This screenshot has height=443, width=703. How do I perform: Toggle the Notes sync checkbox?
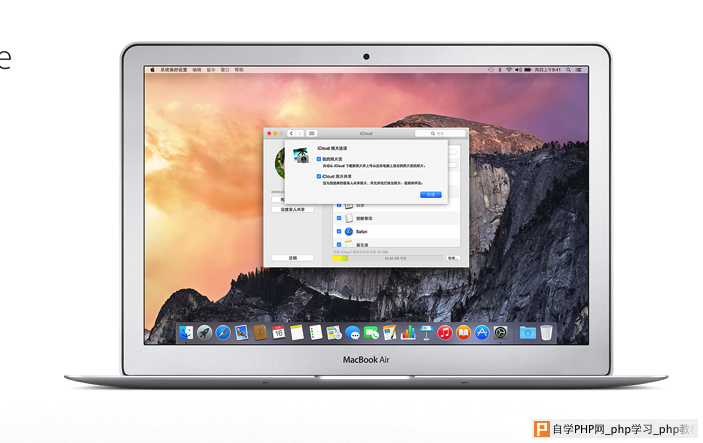point(339,244)
